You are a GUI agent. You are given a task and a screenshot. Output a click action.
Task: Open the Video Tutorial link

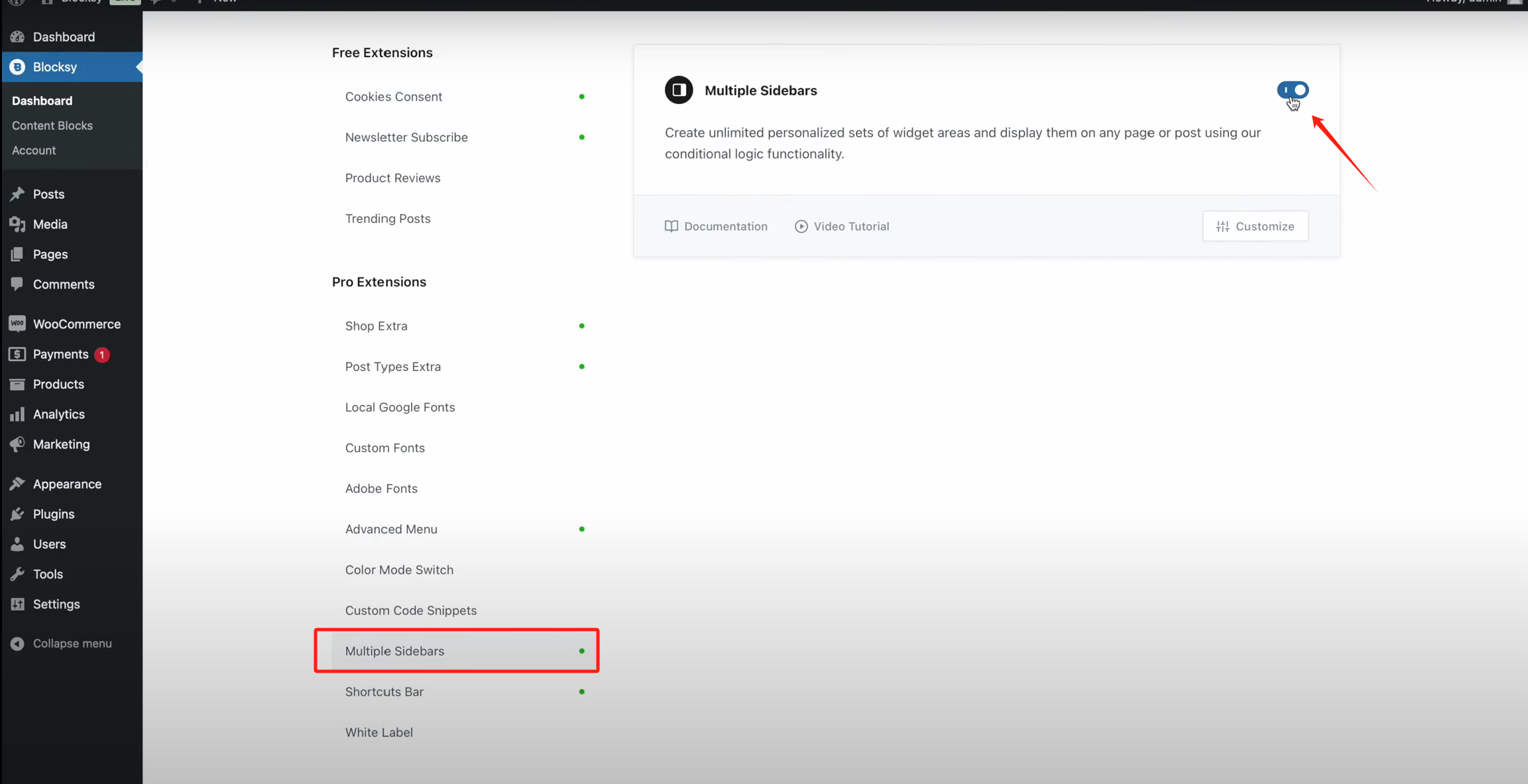842,226
